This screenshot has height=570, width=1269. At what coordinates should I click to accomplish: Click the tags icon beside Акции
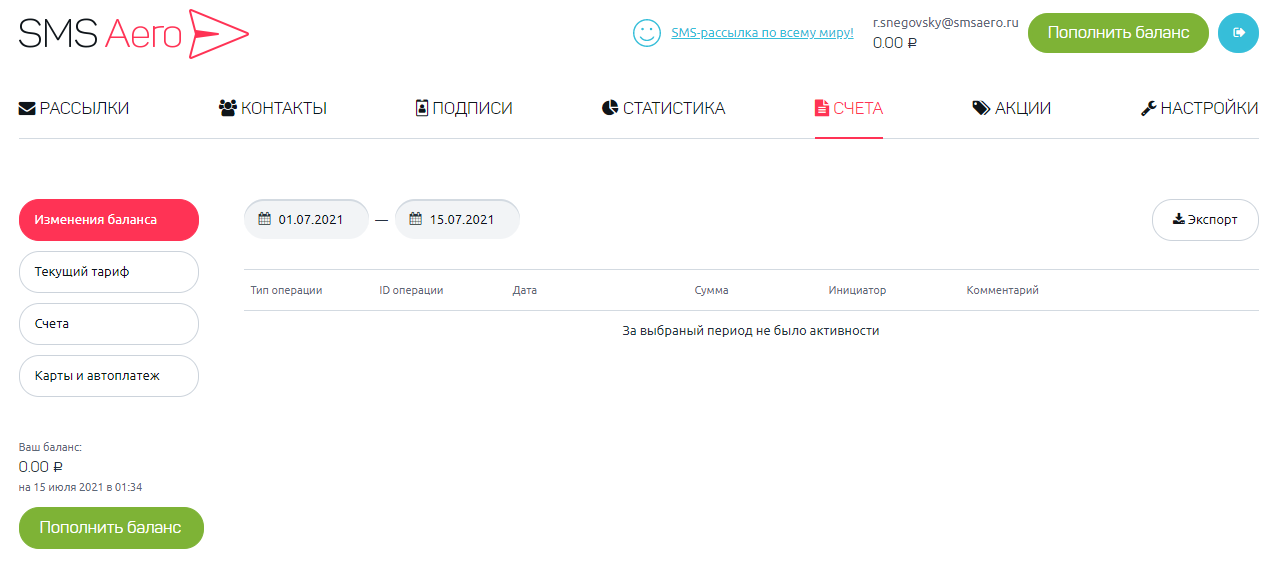click(x=981, y=108)
